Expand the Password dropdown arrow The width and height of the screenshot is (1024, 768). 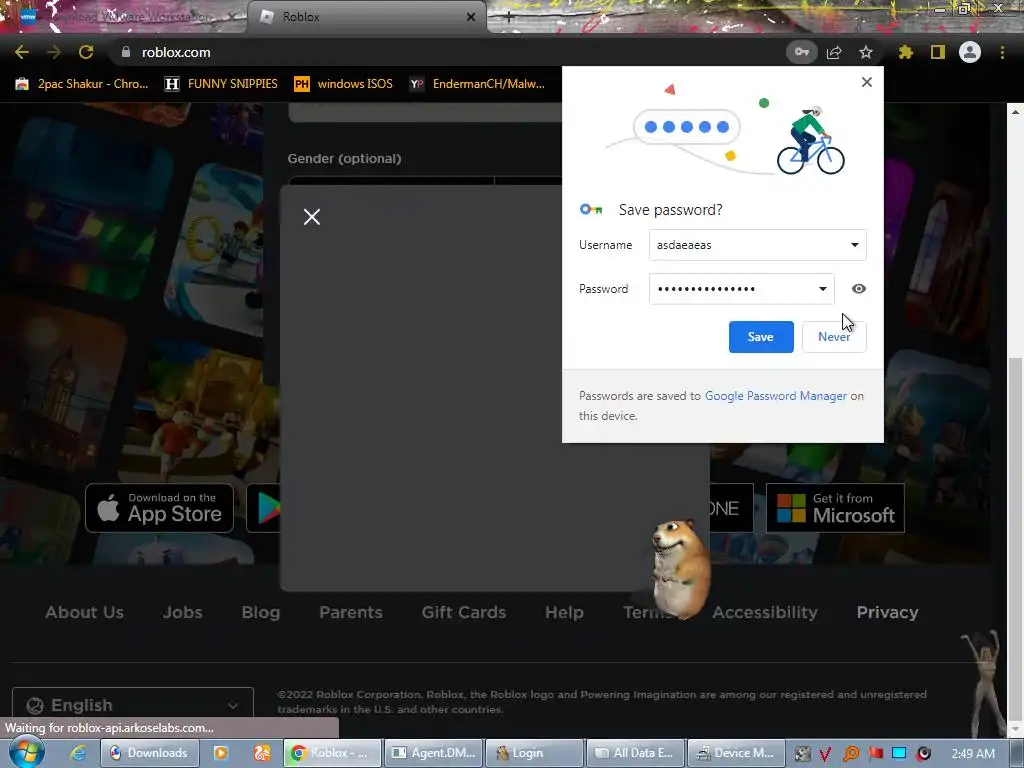coord(822,289)
